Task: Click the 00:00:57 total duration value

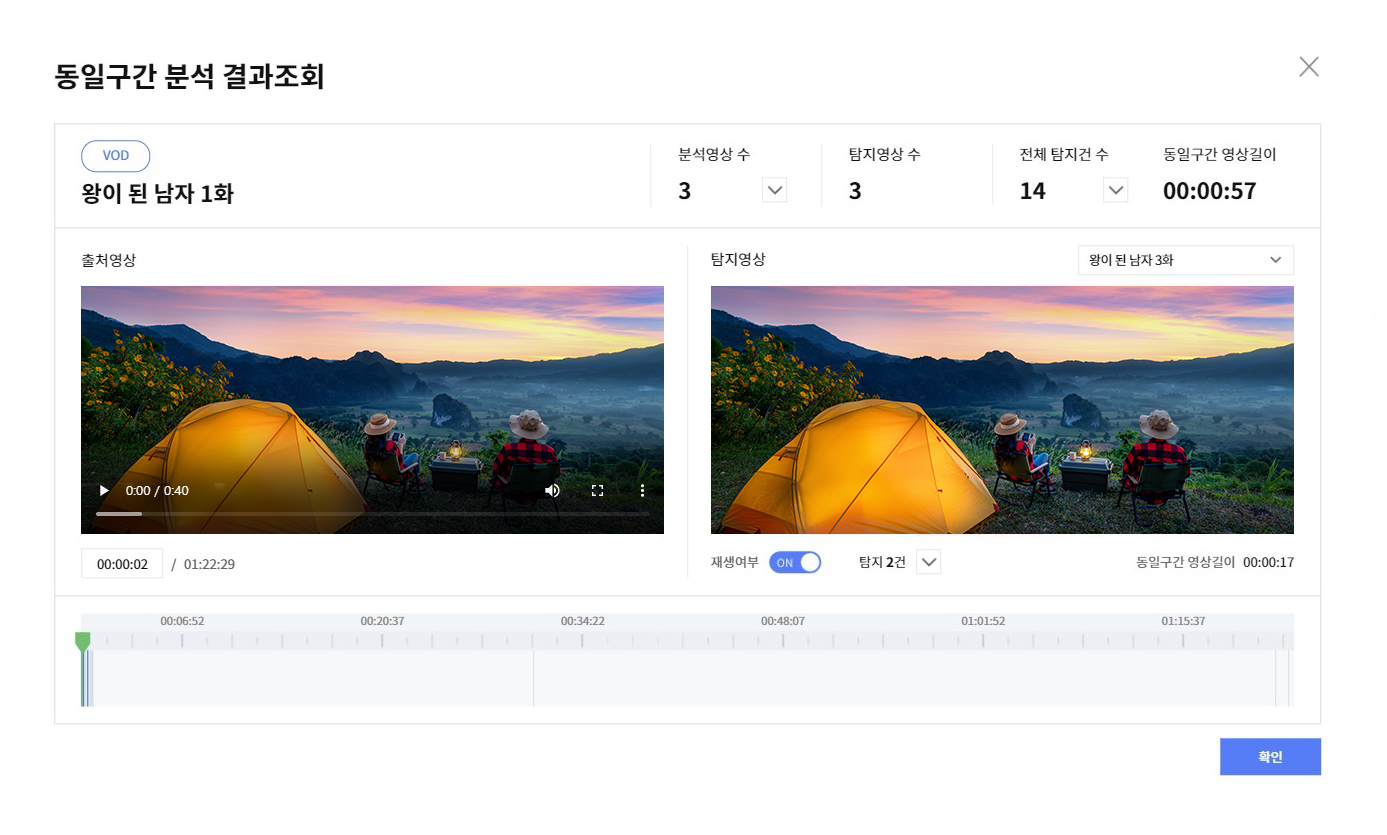Action: [1209, 191]
